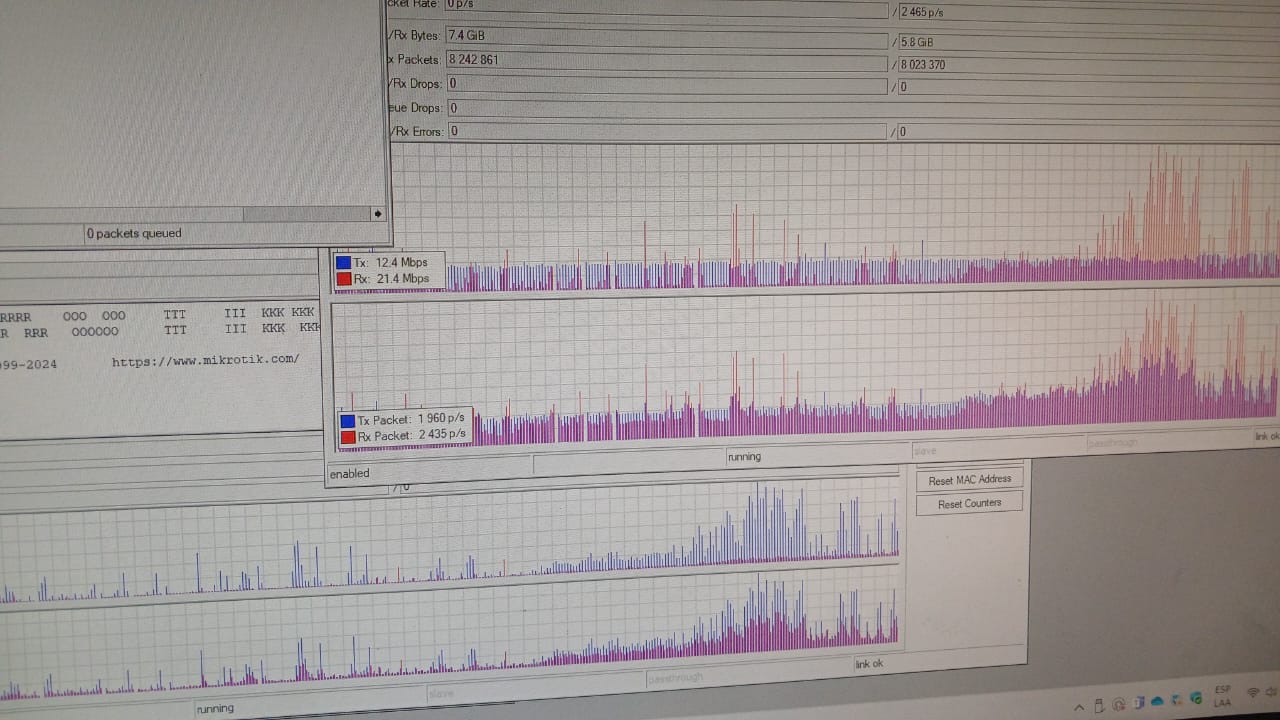
Task: Open the mikrotik.com link in terminal
Action: [x=205, y=360]
